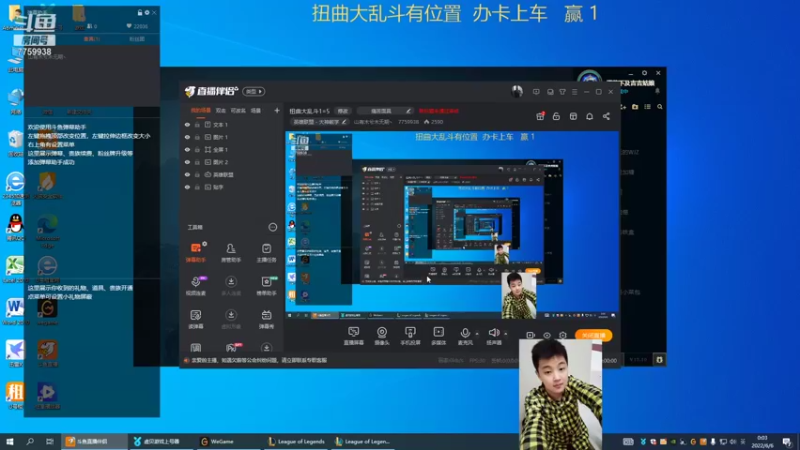Open the user avatar in title bar
This screenshot has height=450, width=800.
[517, 91]
